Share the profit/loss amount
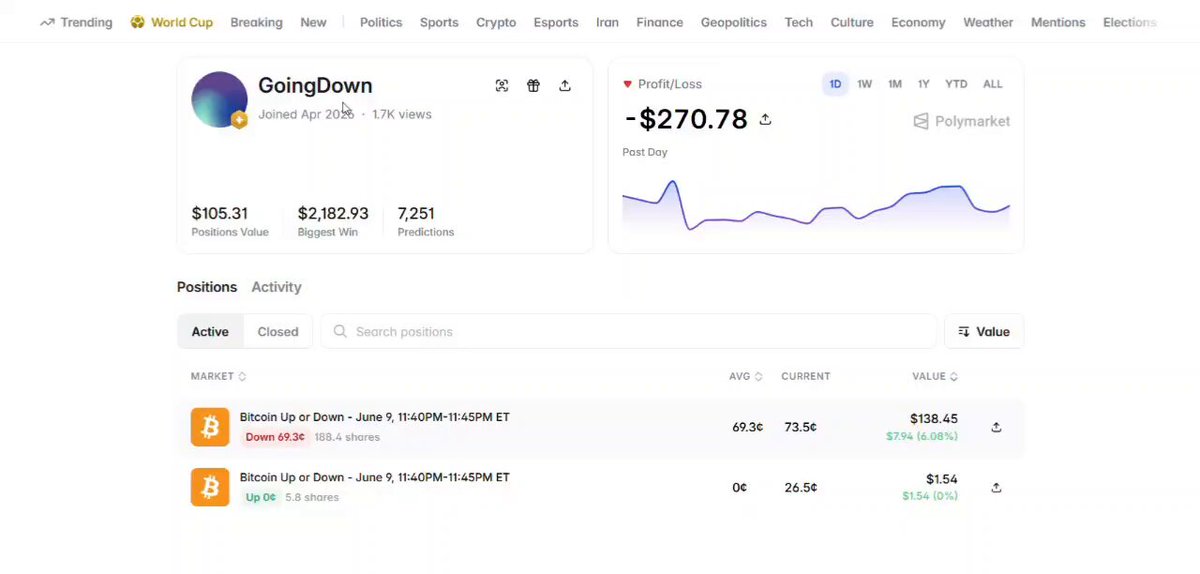The width and height of the screenshot is (1200, 574). tap(765, 120)
